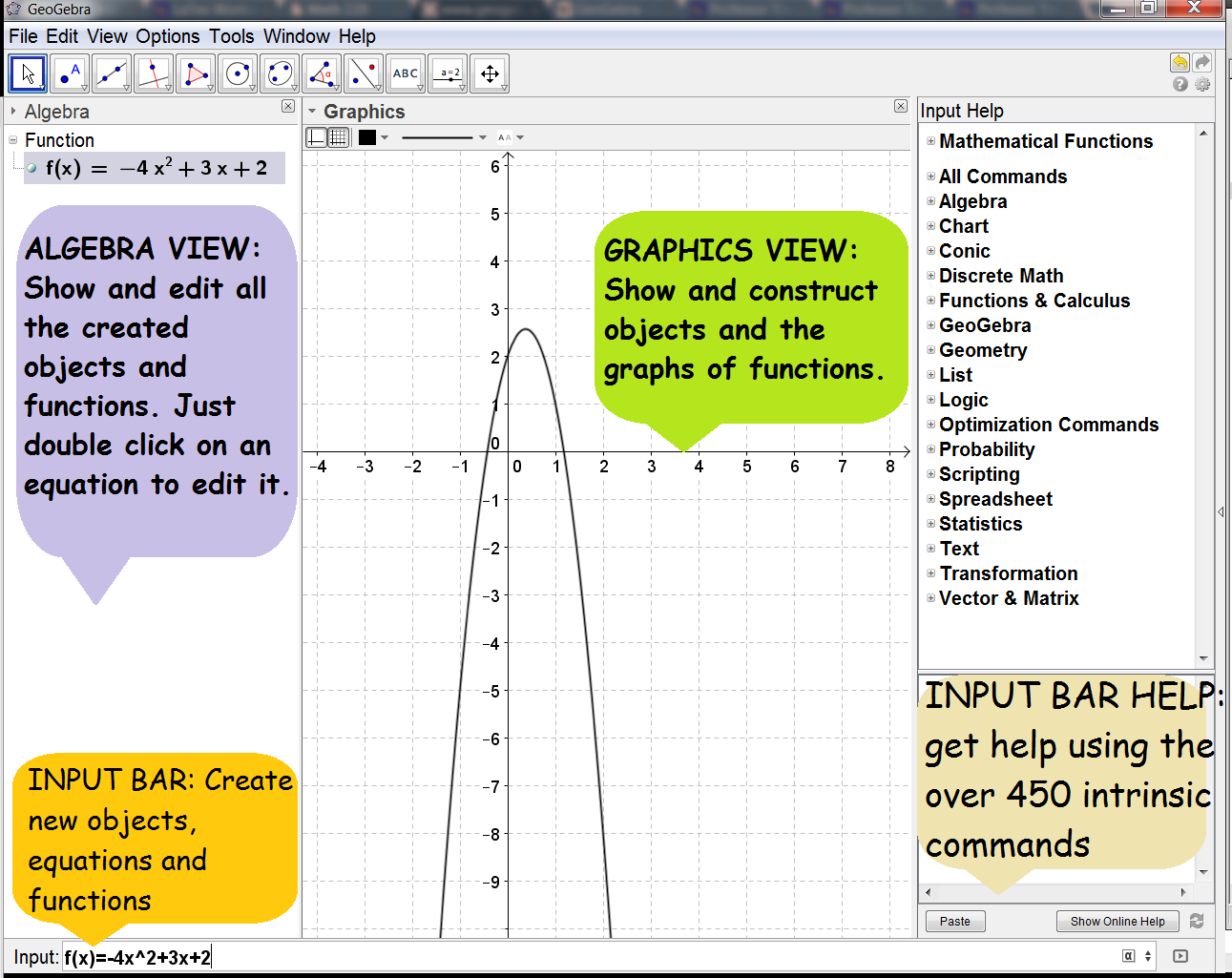Select the Circle with Center tool

tap(238, 73)
